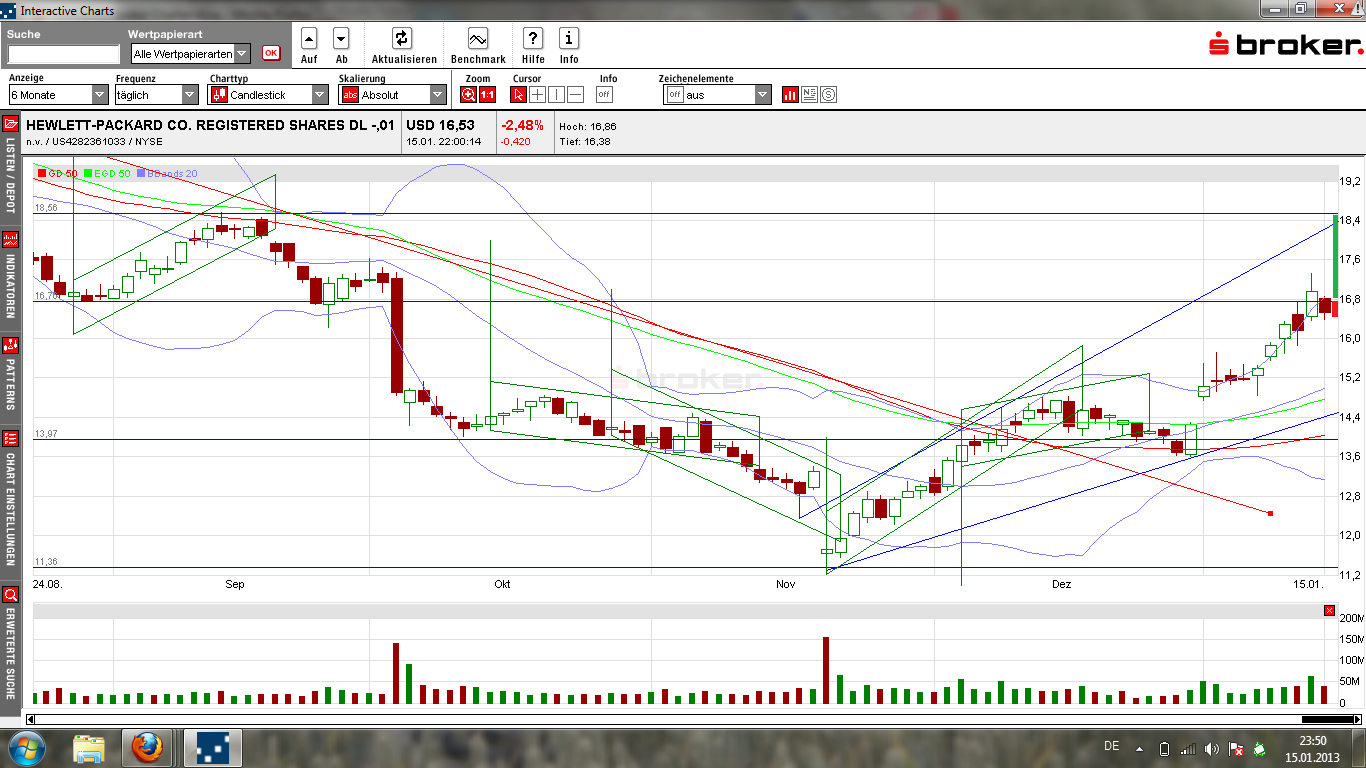Open the Indikatoren side tab
This screenshot has height=768, width=1366.
[11, 275]
